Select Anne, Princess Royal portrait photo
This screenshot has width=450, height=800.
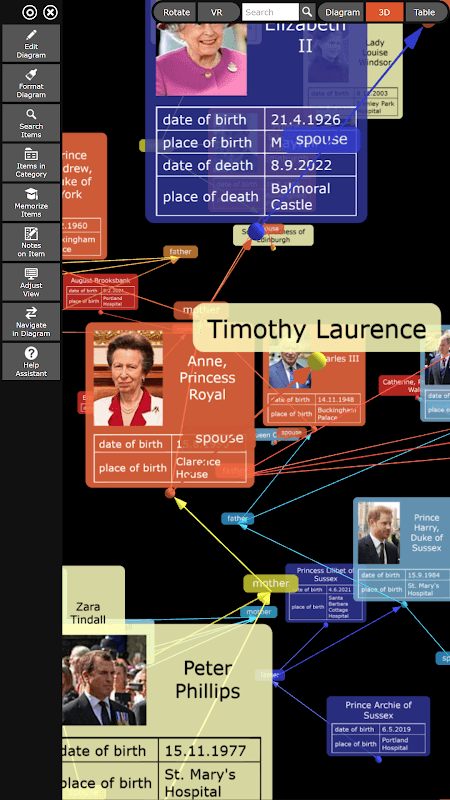coord(128,378)
